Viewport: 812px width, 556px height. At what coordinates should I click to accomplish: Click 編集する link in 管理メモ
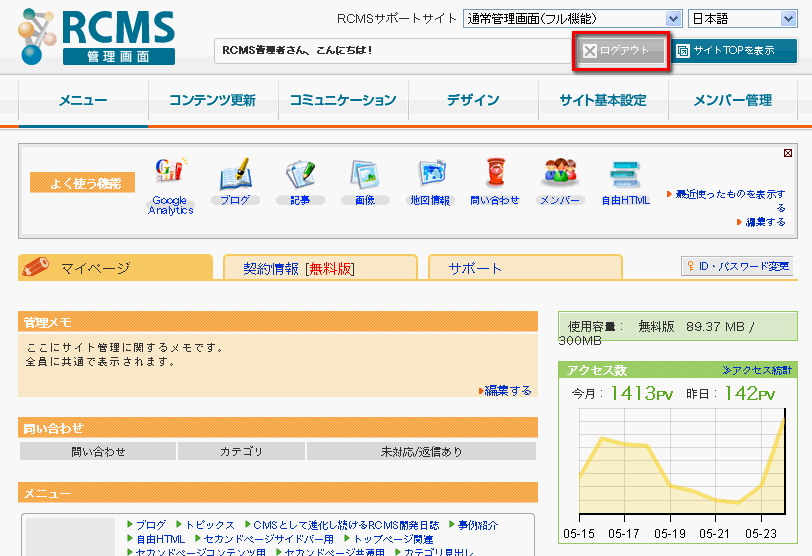click(508, 390)
